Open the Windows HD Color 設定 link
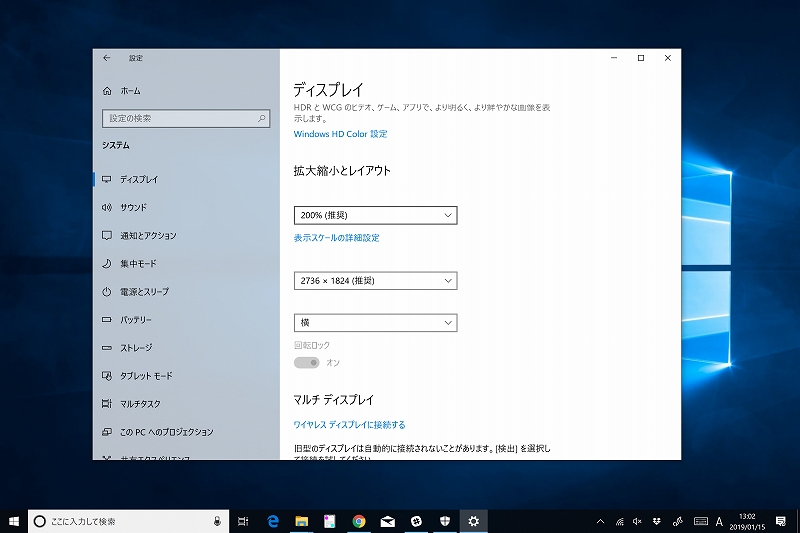Viewport: 800px width, 533px height. [x=340, y=134]
